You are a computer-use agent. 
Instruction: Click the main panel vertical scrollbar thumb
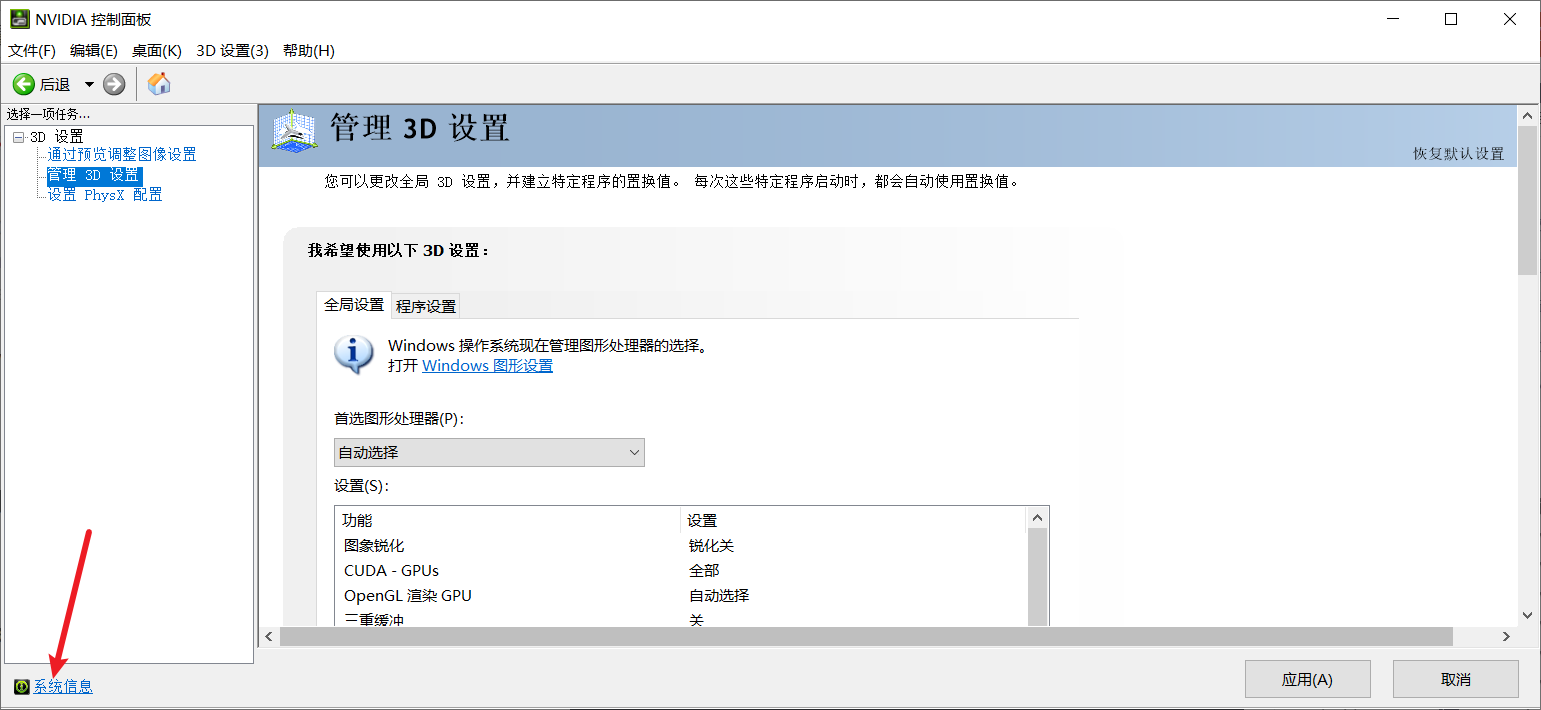(1527, 202)
